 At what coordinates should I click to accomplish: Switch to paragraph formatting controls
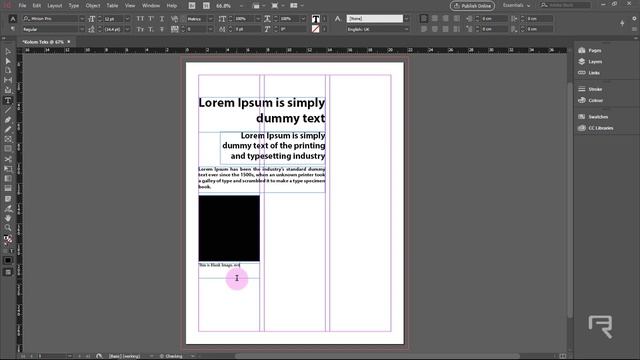tap(13, 29)
